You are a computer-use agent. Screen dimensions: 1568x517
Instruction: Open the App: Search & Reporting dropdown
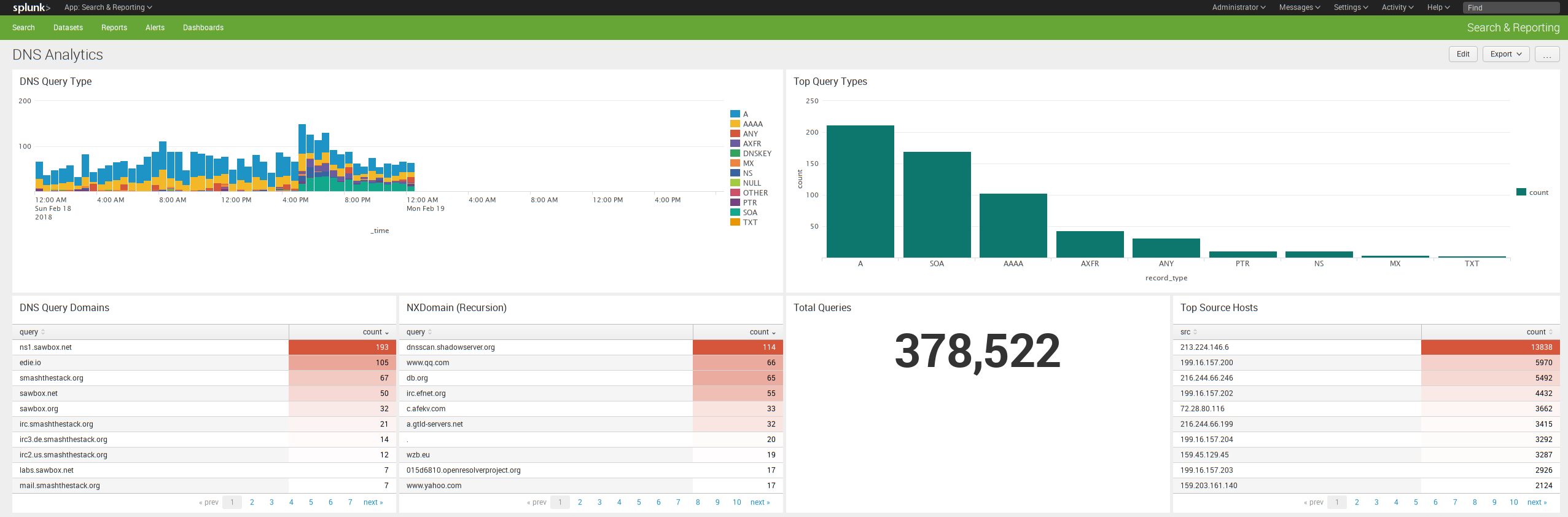(x=108, y=7)
